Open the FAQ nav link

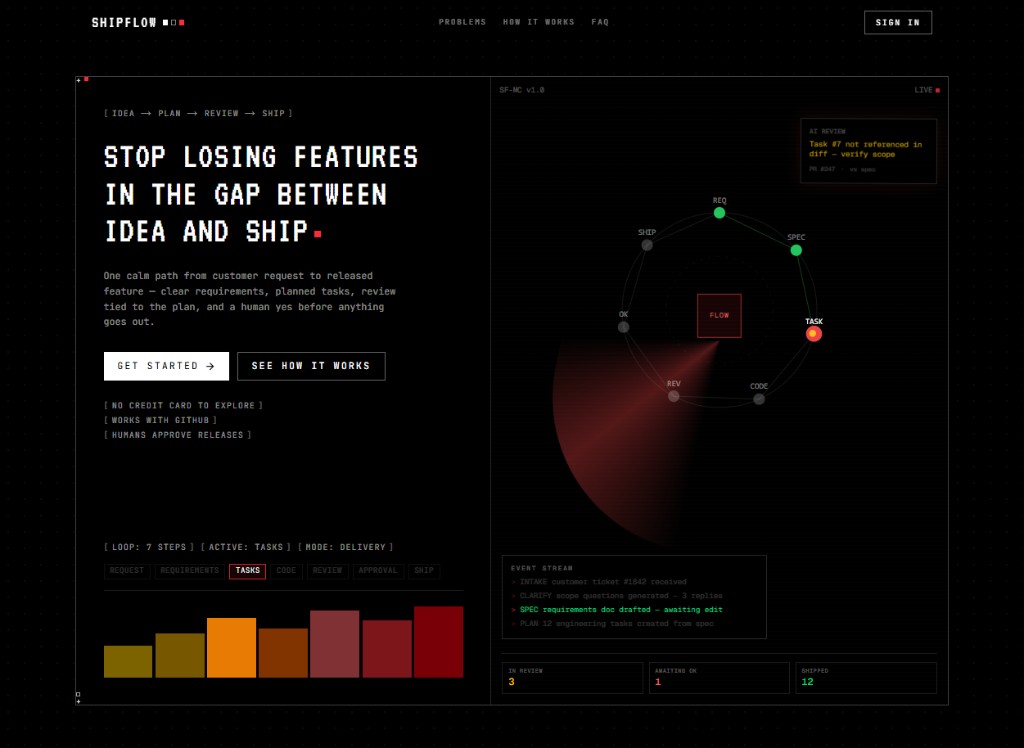[600, 22]
